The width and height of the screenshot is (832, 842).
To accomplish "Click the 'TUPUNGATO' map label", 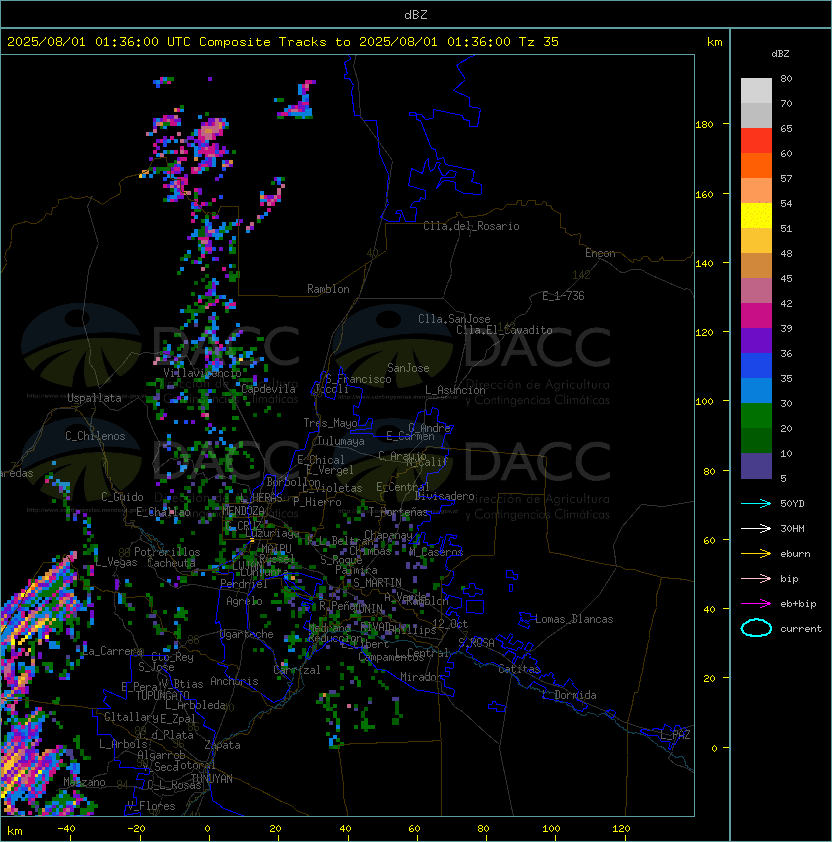I will [x=162, y=695].
